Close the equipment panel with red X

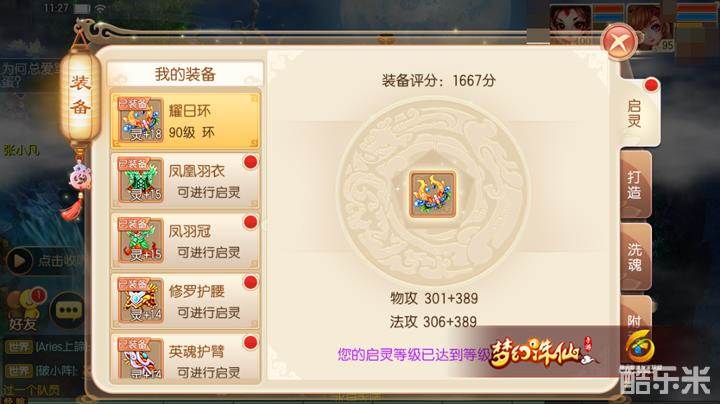(619, 43)
